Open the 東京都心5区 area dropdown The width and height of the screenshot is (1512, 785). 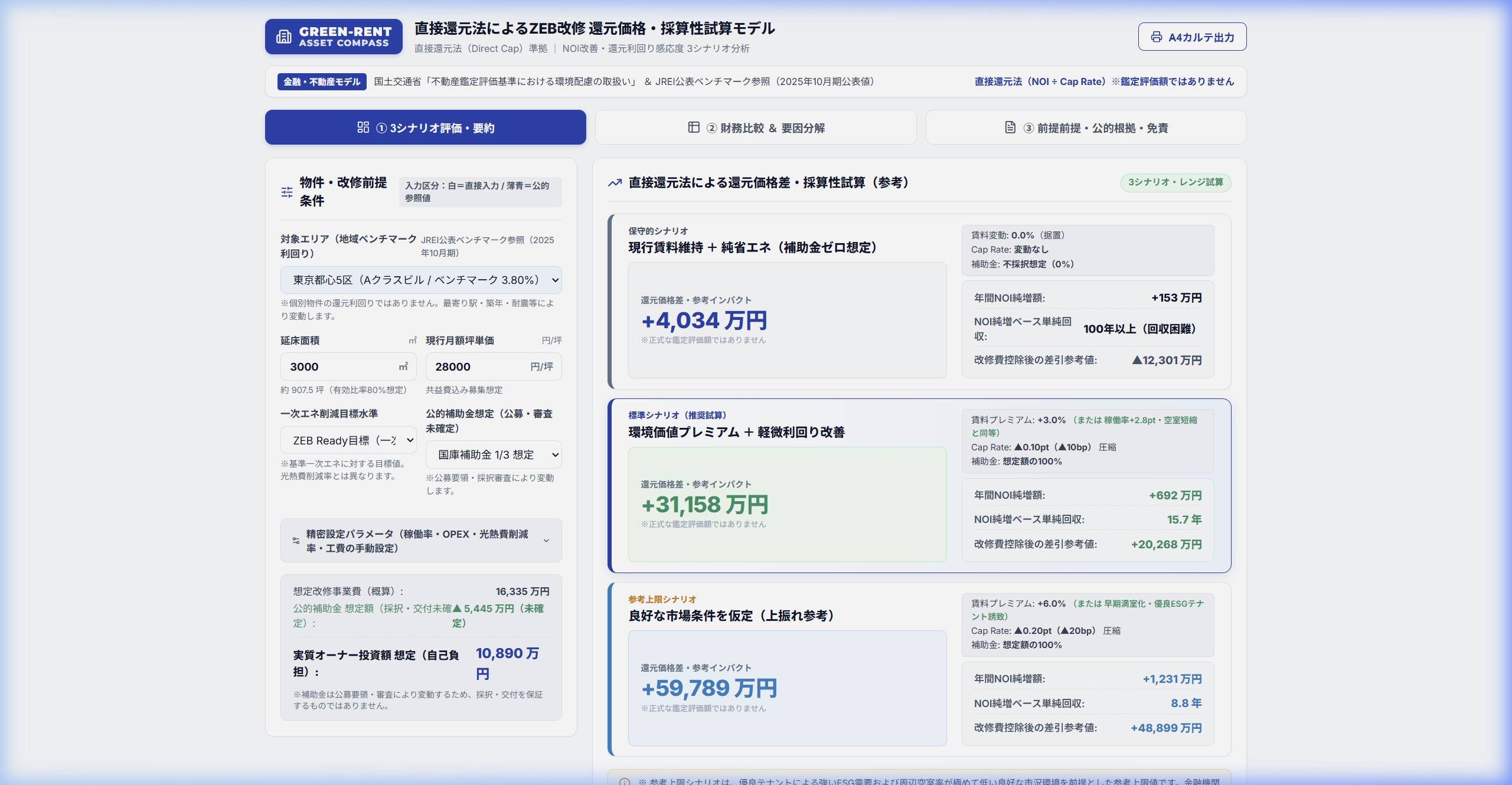(421, 280)
